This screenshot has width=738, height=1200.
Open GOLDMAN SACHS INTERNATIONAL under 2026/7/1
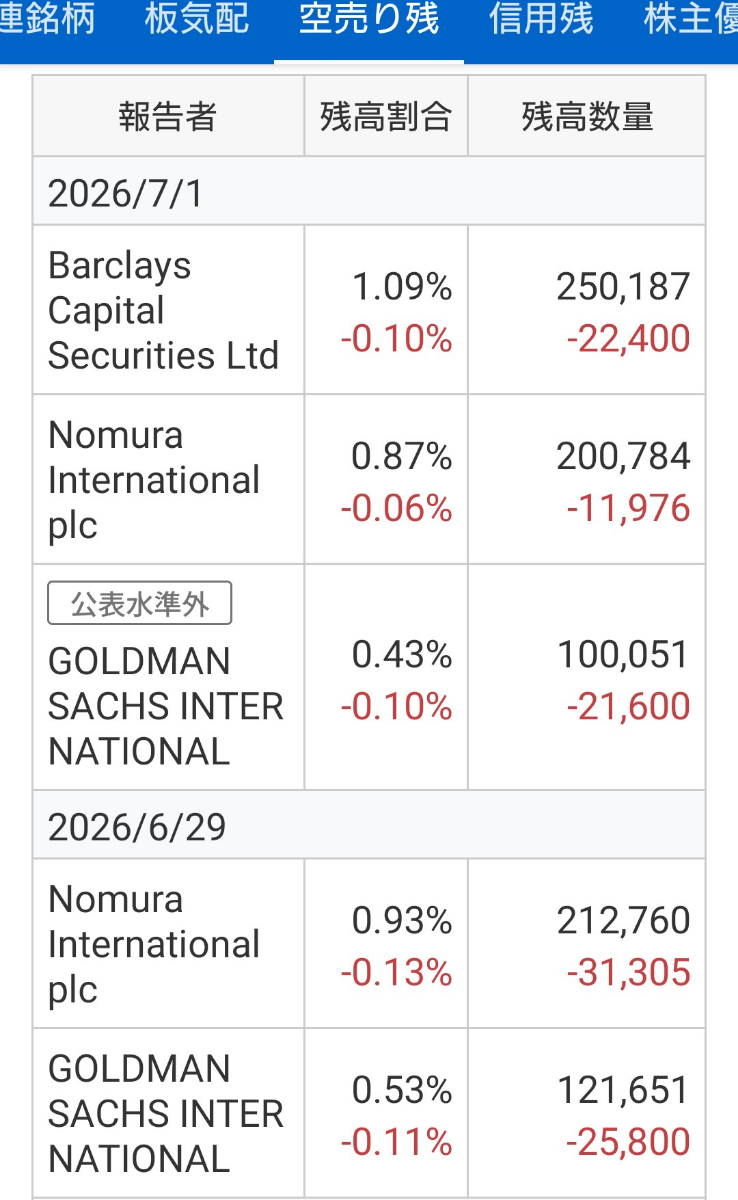point(166,706)
